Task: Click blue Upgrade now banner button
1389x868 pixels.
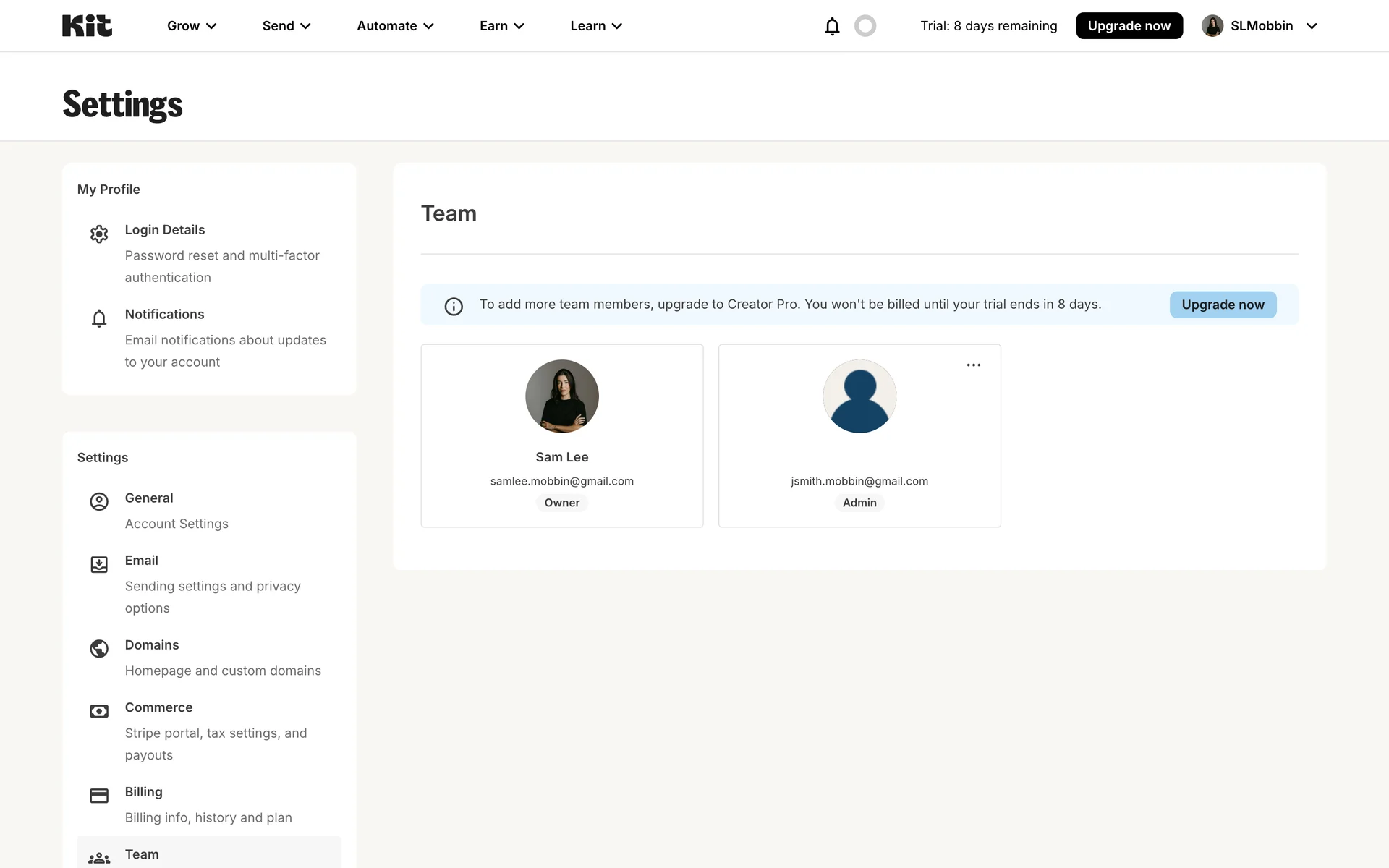Action: pos(1223,305)
